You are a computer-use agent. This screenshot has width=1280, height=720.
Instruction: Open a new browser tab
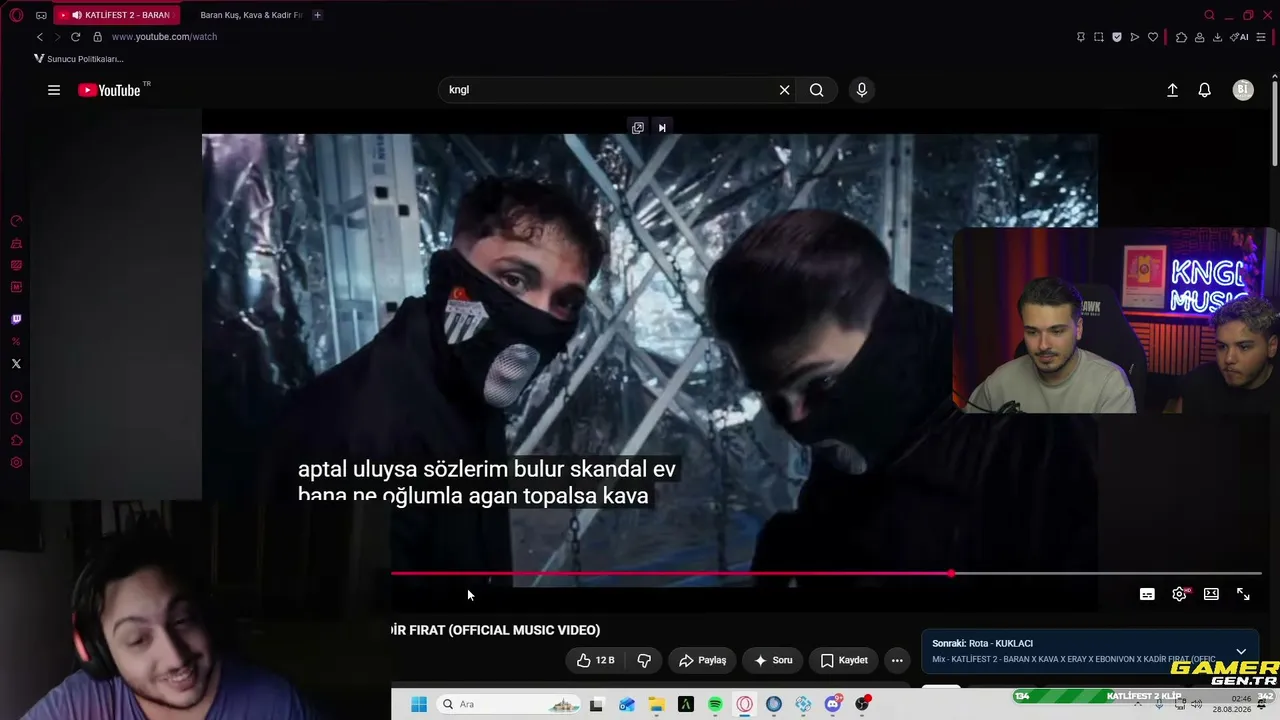point(318,15)
